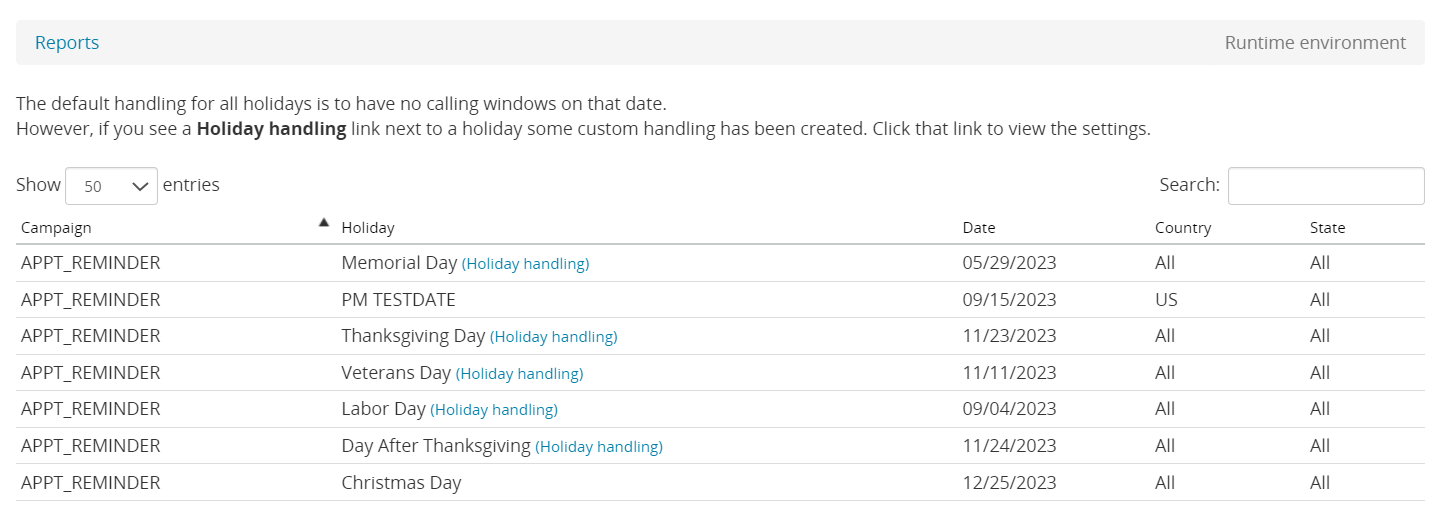
Task: Click the 05/29/2023 date cell
Action: point(1009,263)
